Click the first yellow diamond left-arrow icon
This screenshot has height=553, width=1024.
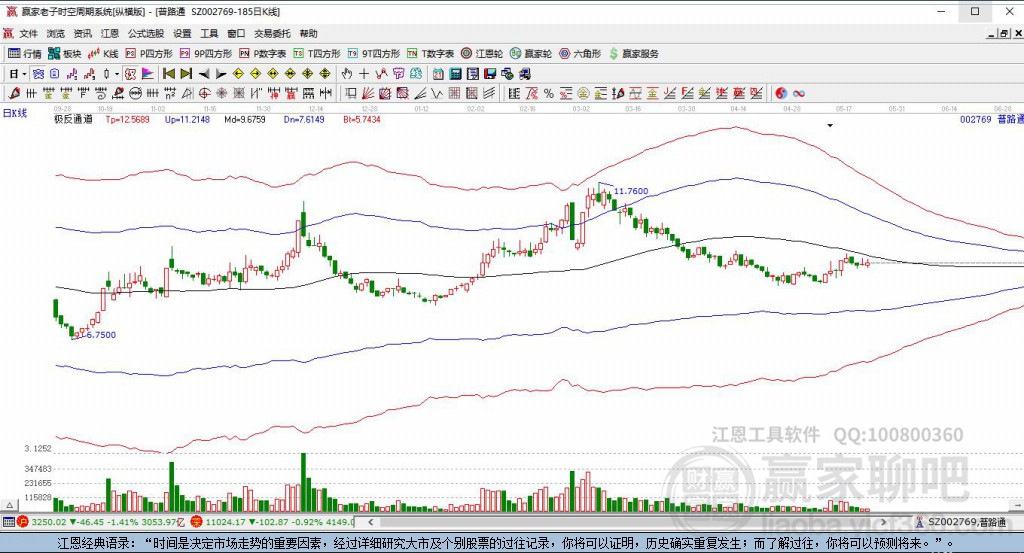click(238, 74)
